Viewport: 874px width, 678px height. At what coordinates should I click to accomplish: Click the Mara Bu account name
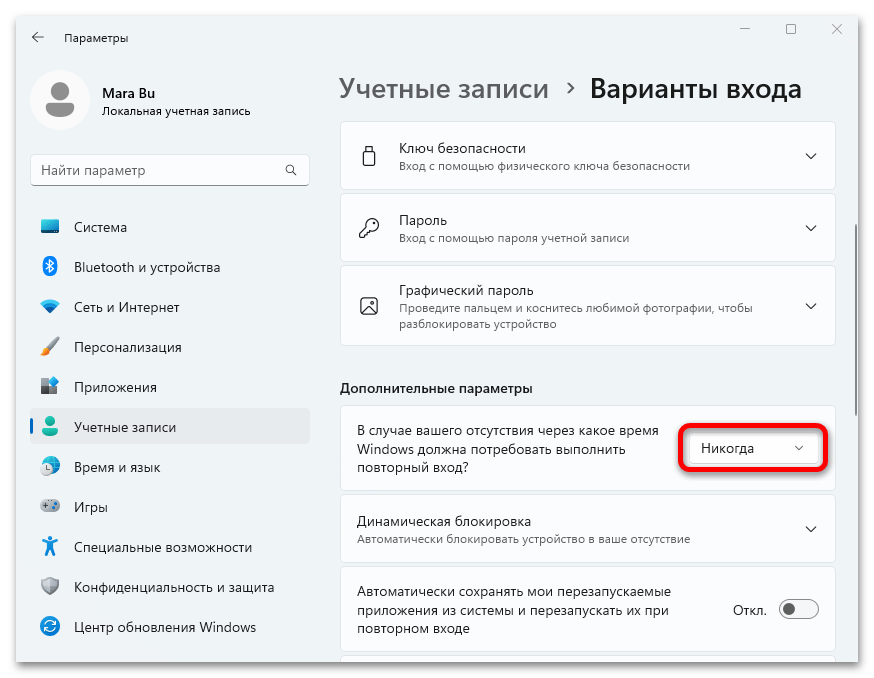coord(128,93)
